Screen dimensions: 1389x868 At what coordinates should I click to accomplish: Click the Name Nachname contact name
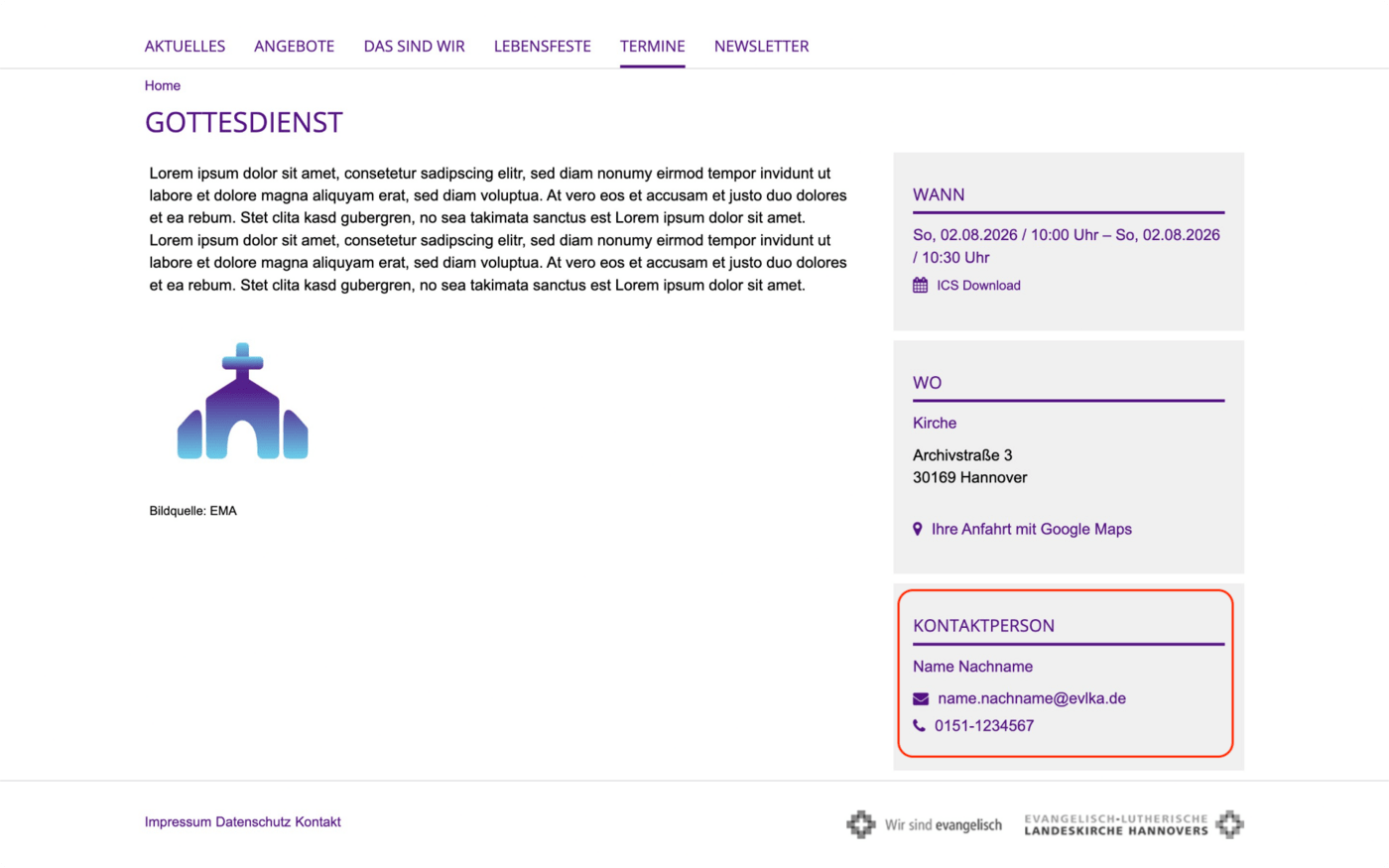pos(972,667)
